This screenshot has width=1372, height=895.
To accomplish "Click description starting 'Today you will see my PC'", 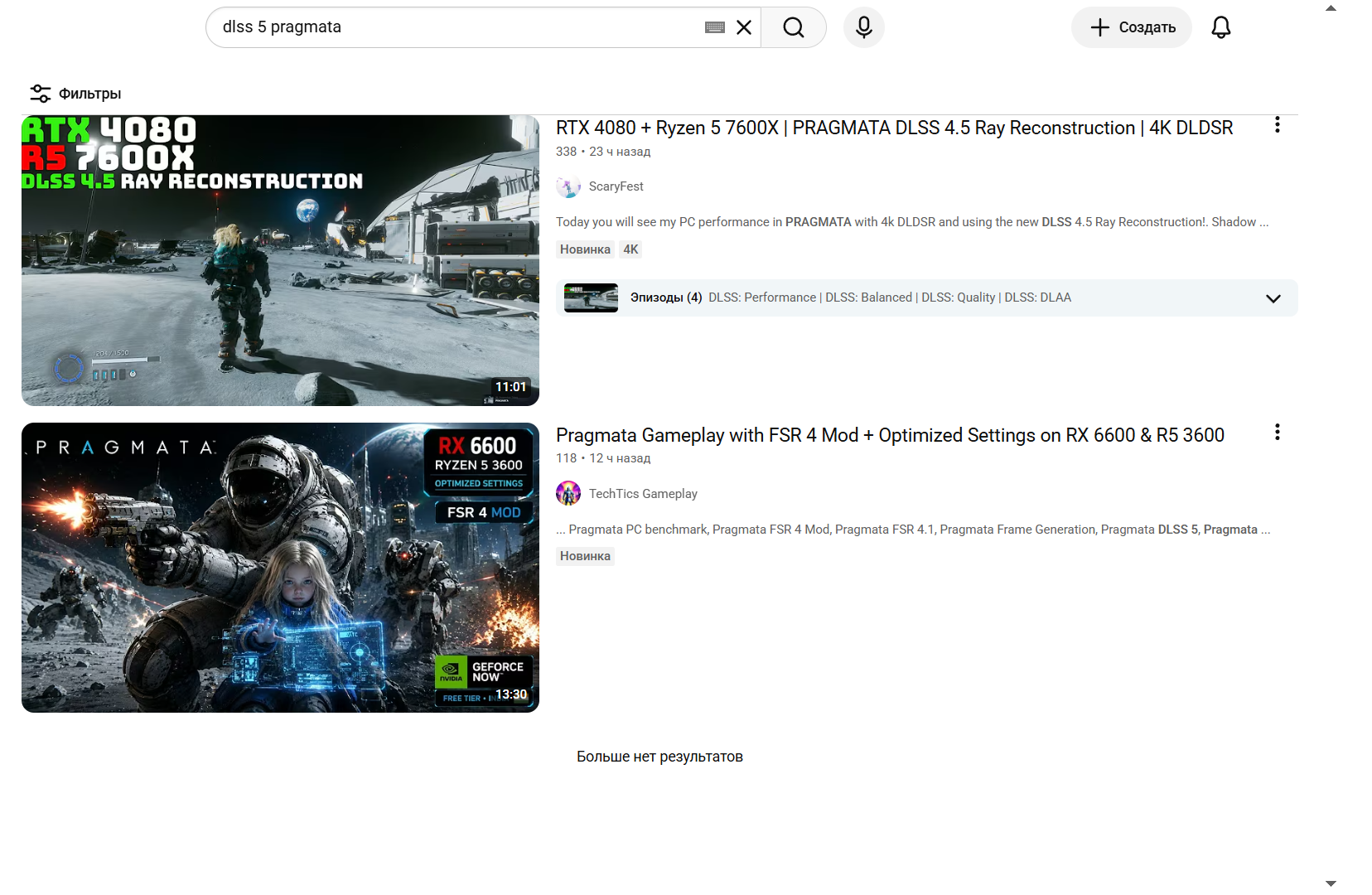I will pos(912,222).
